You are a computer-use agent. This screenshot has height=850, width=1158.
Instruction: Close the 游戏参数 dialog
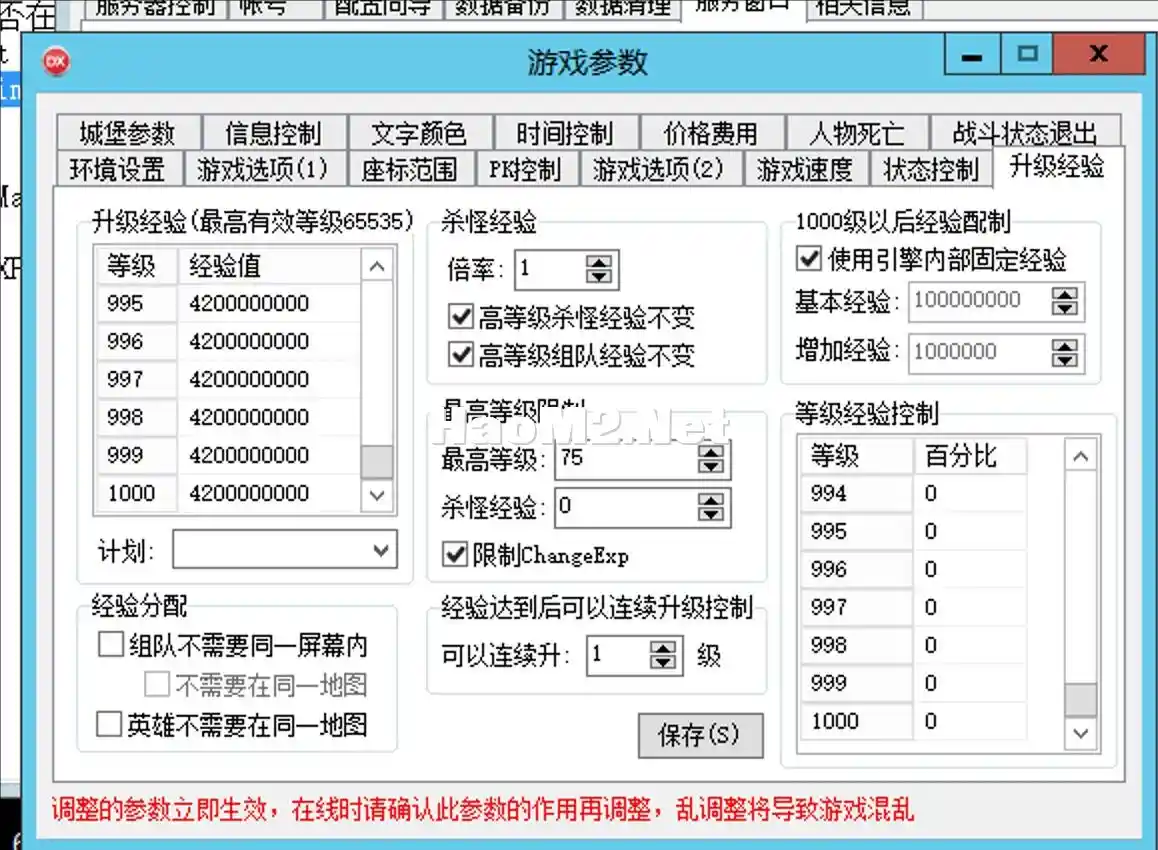click(x=1098, y=55)
